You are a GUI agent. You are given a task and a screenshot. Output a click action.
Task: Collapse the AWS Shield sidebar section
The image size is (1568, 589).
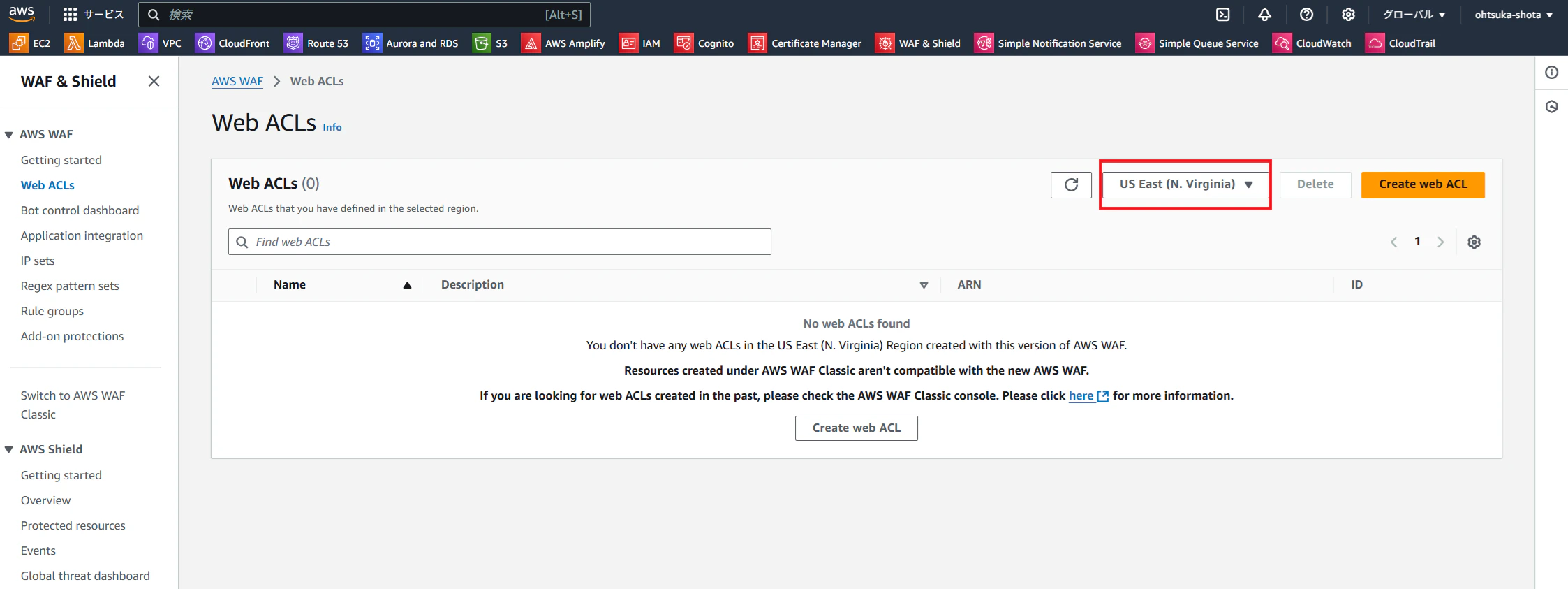[9, 450]
